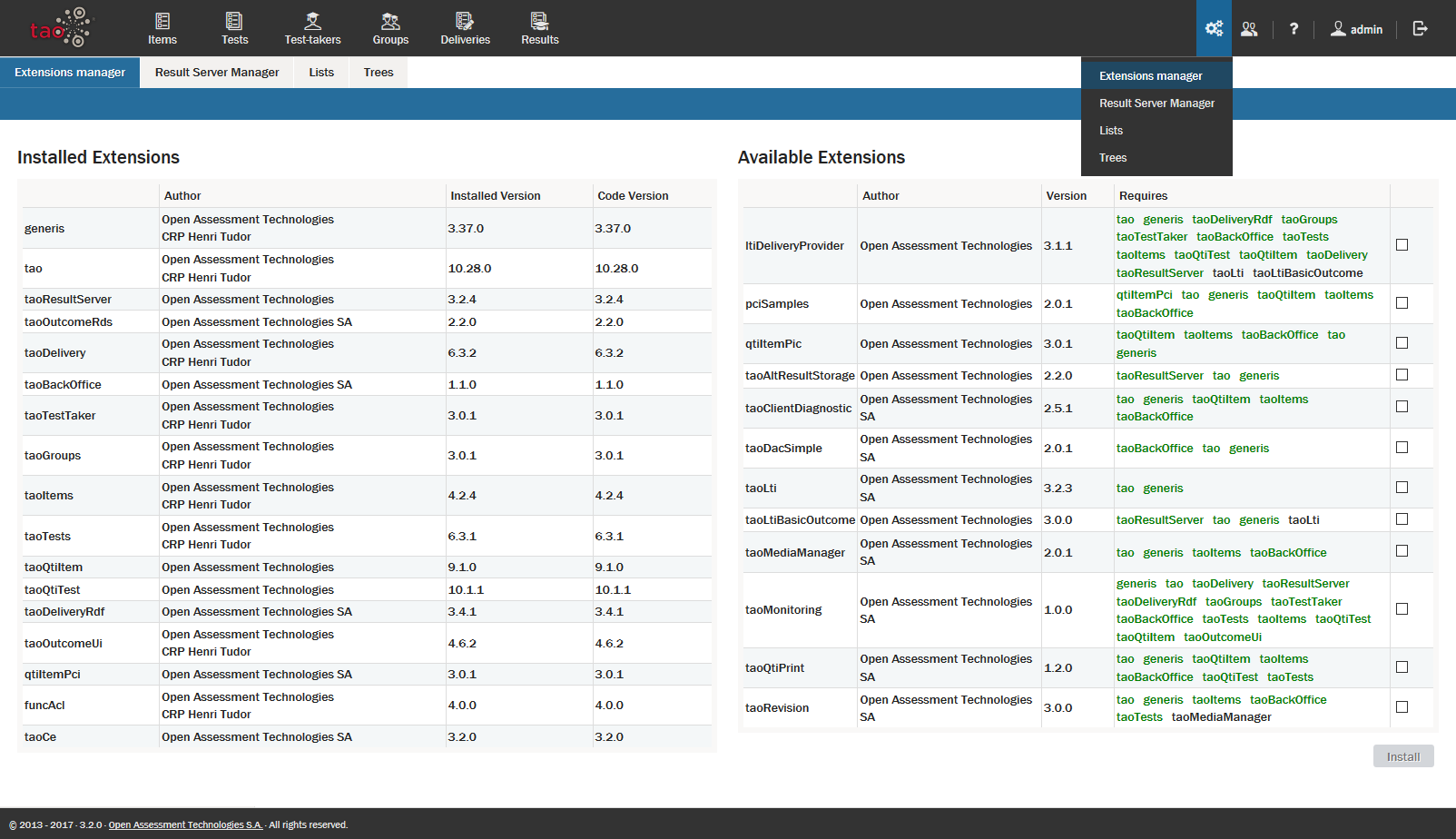Go to the Test-takers section
This screenshot has width=1456, height=839.
[312, 28]
